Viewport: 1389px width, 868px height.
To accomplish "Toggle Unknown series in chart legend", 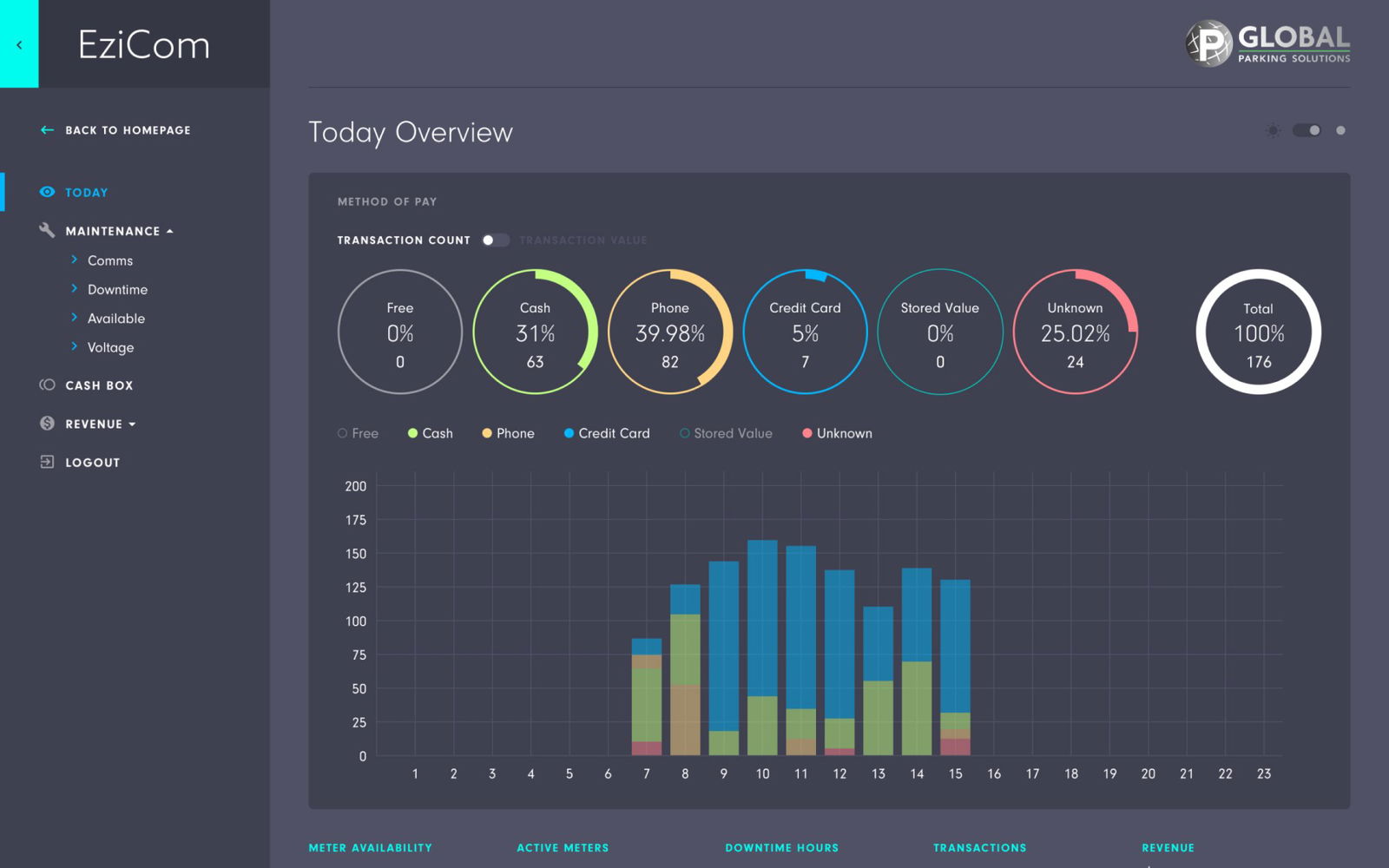I will (x=837, y=433).
